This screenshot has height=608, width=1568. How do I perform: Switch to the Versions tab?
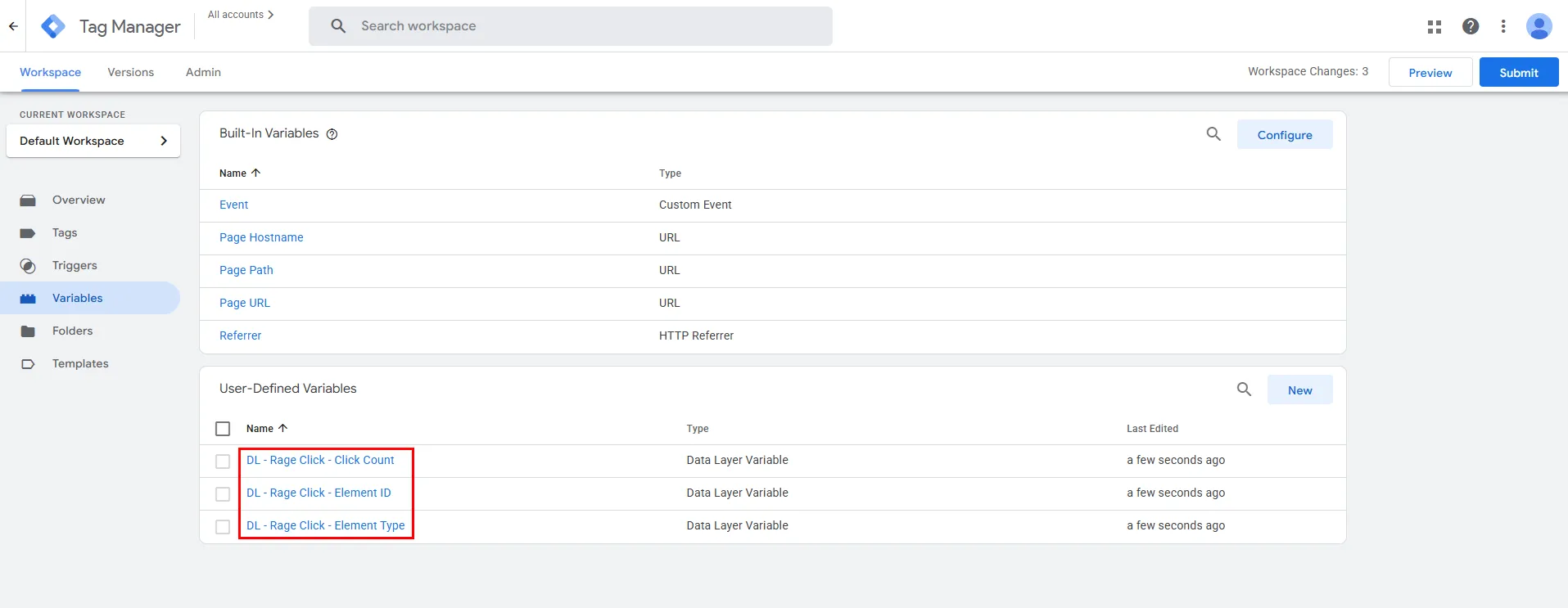point(130,72)
